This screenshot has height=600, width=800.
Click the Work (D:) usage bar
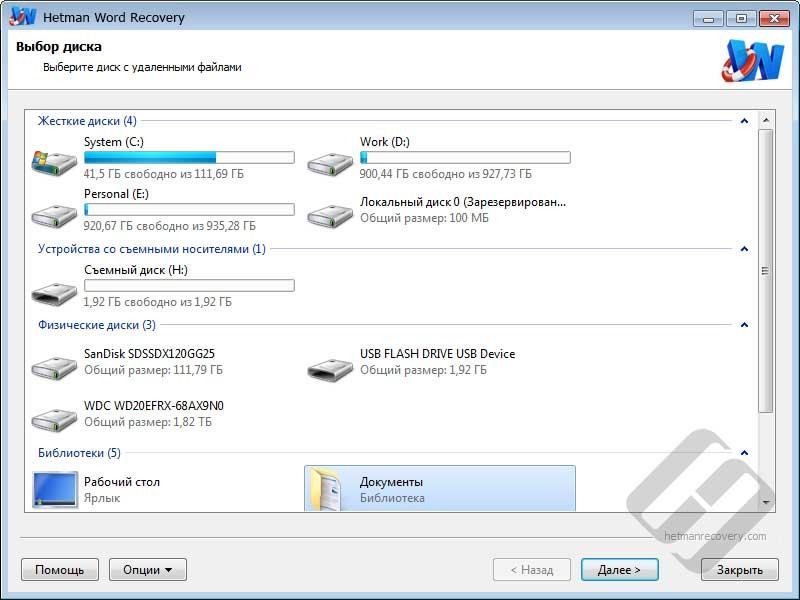(465, 157)
